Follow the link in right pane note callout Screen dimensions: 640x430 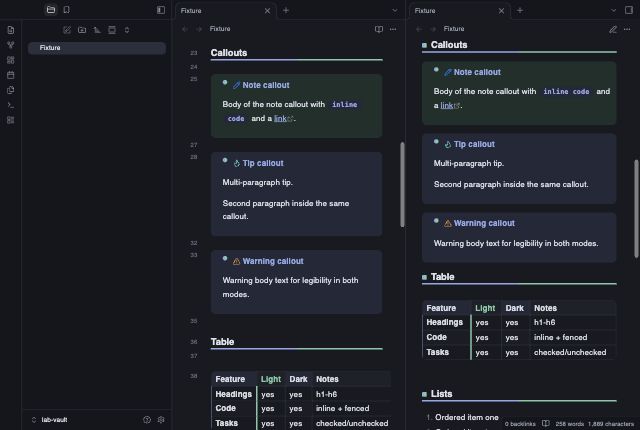click(447, 105)
